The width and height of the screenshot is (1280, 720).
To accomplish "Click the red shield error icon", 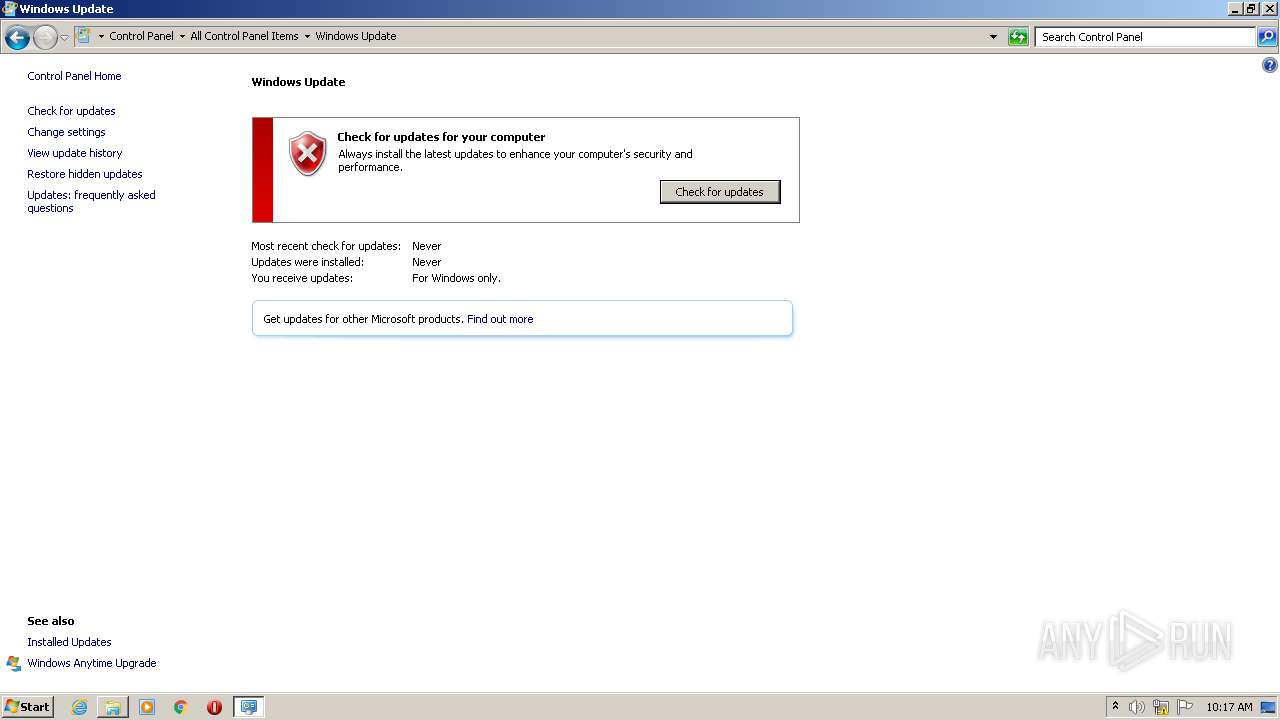I will [x=308, y=154].
